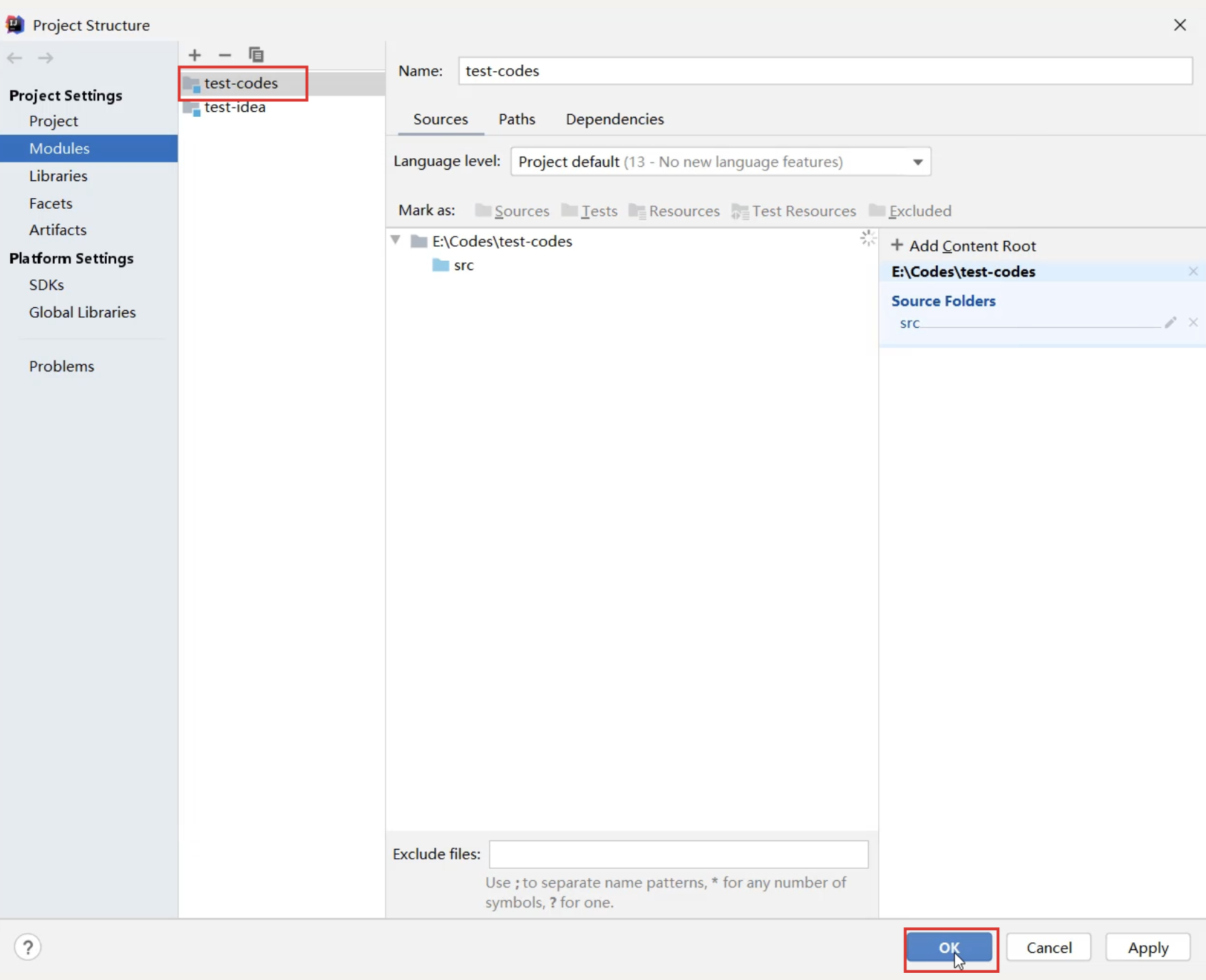The height and width of the screenshot is (980, 1206).
Task: Close the Project Structure dialog
Action: pos(1180,25)
